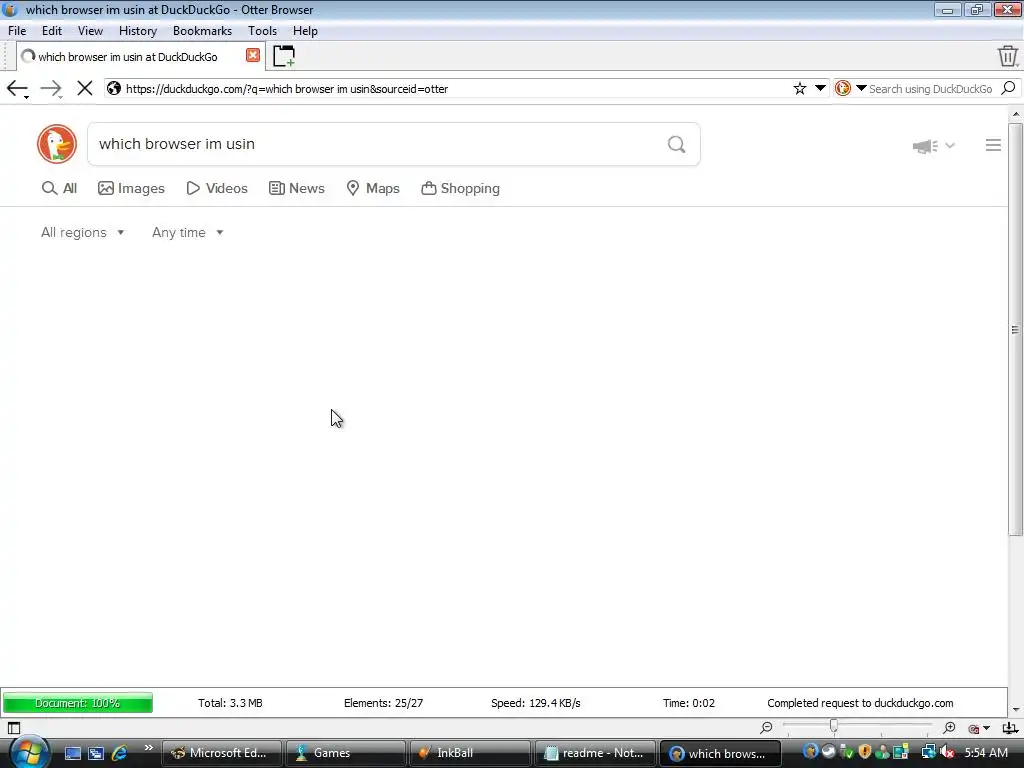Viewport: 1024px width, 768px height.
Task: Click the Time: 0:02 status text
Action: [689, 703]
